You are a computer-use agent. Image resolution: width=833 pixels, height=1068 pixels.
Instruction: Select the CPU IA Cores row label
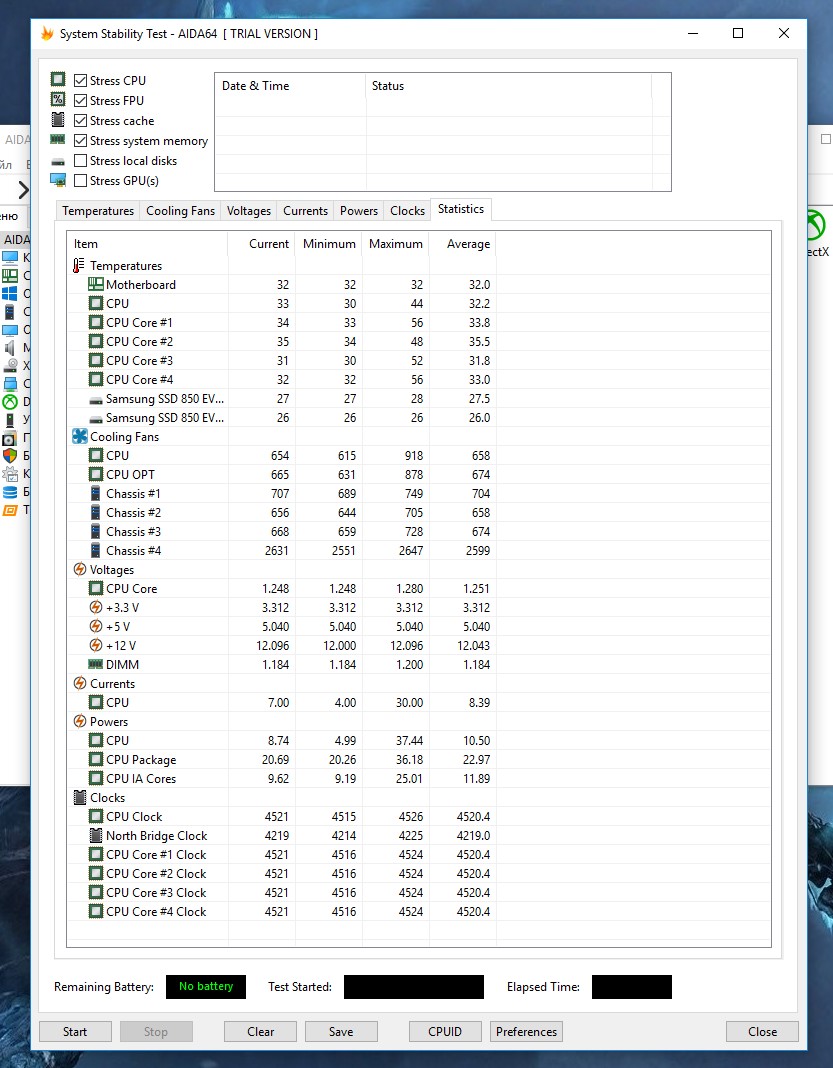coord(141,779)
